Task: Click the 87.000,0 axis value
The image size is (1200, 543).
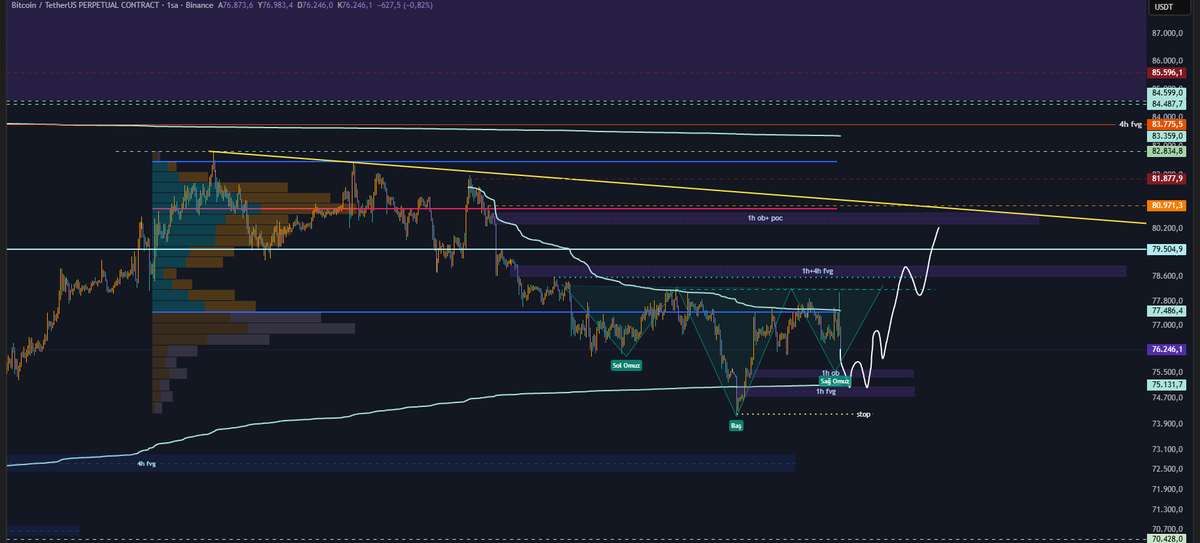Action: pyautogui.click(x=1168, y=34)
